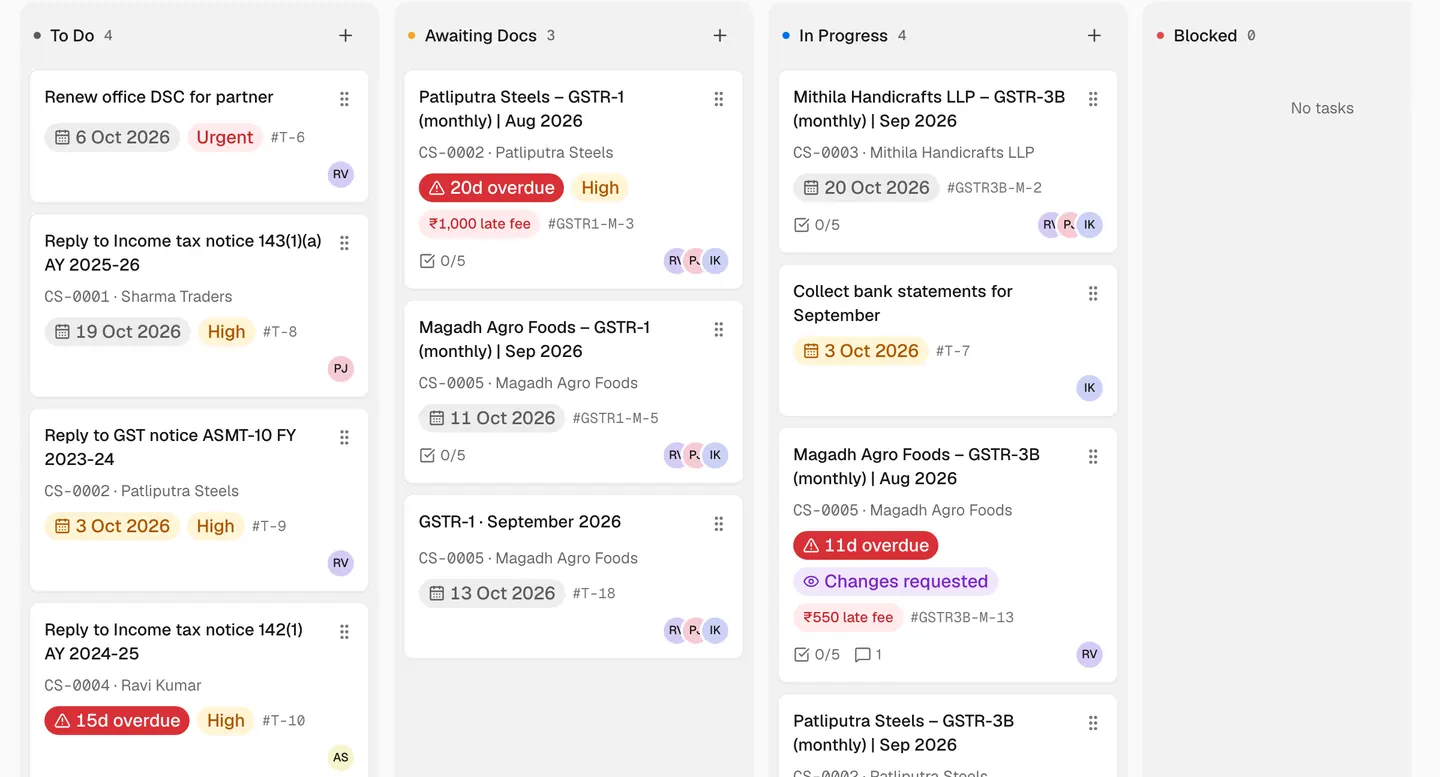Open the Collect bank statements for September task

pyautogui.click(x=903, y=303)
